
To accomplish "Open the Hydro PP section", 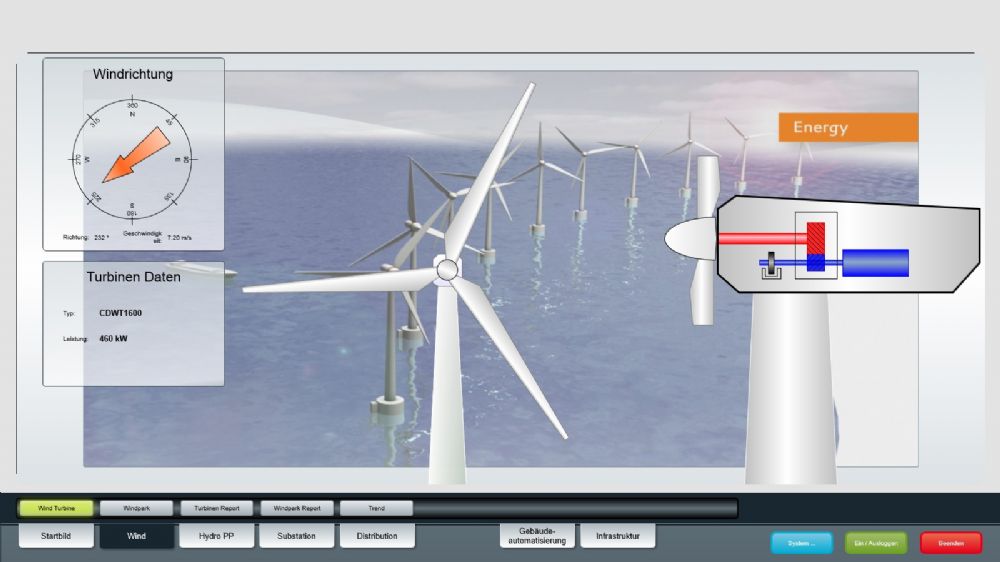I will click(x=217, y=536).
